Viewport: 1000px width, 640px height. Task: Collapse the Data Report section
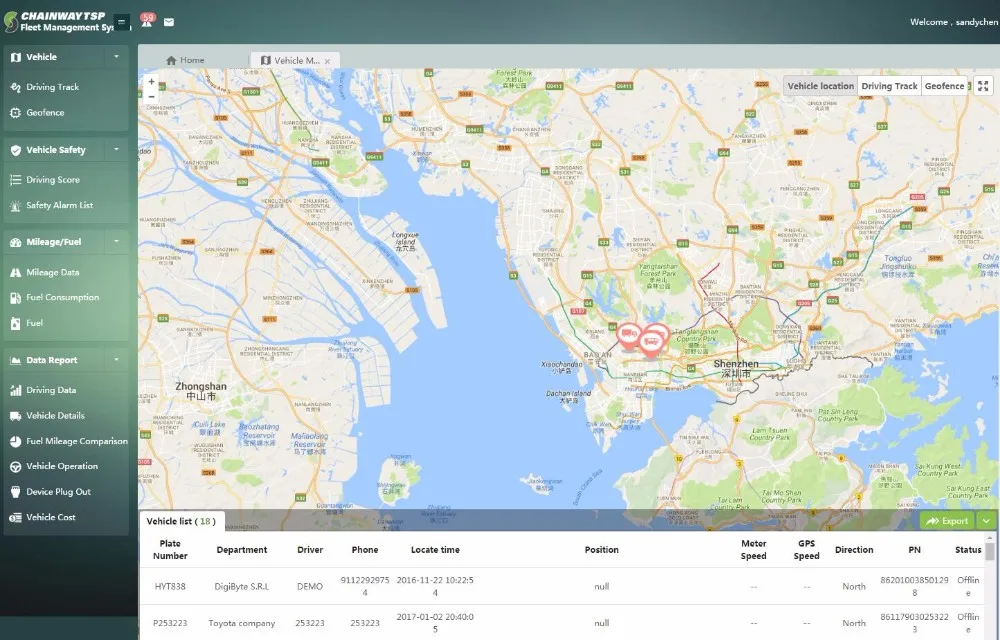[117, 360]
